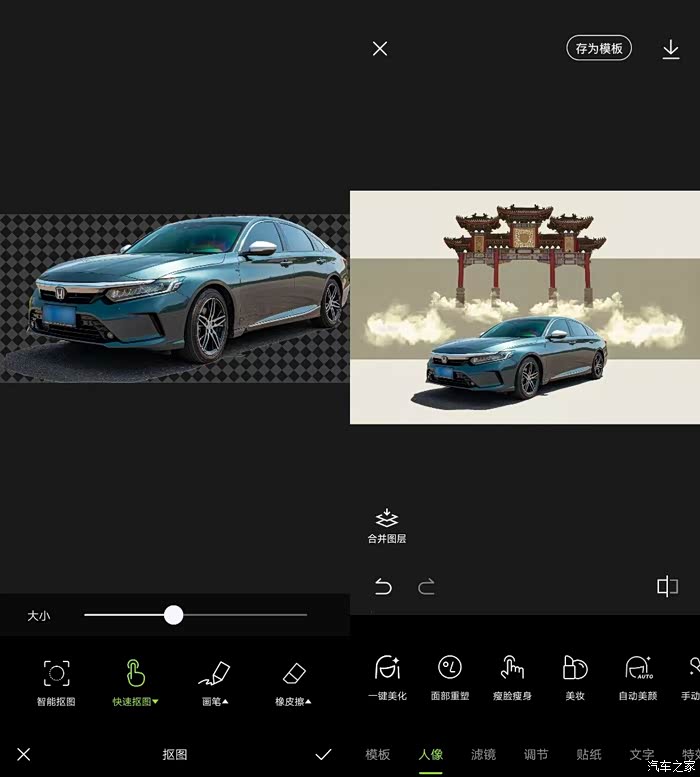This screenshot has width=700, height=777.
Task: Undo the last edit
Action: 383,587
